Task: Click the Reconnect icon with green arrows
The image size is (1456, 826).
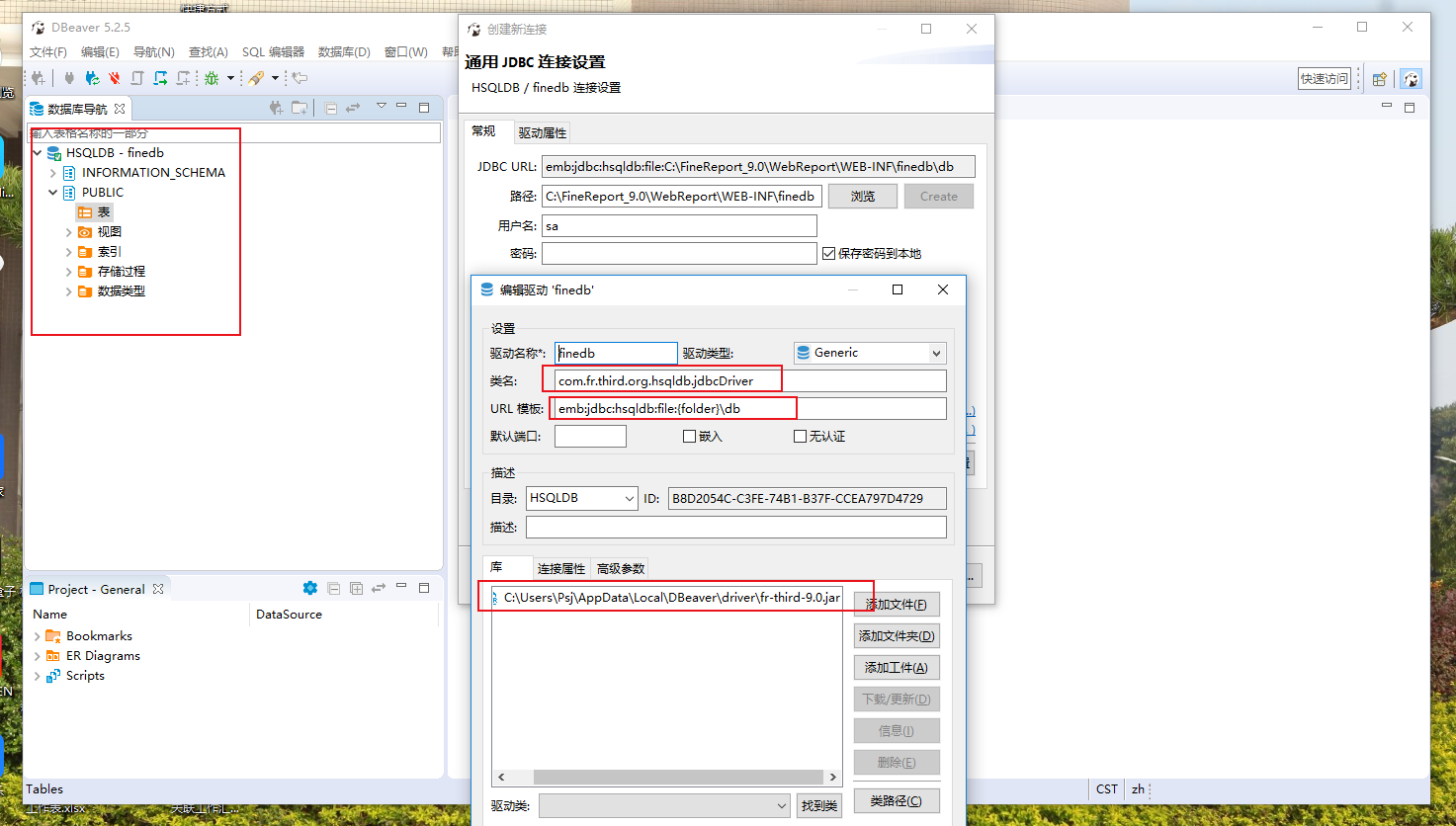Action: point(92,78)
